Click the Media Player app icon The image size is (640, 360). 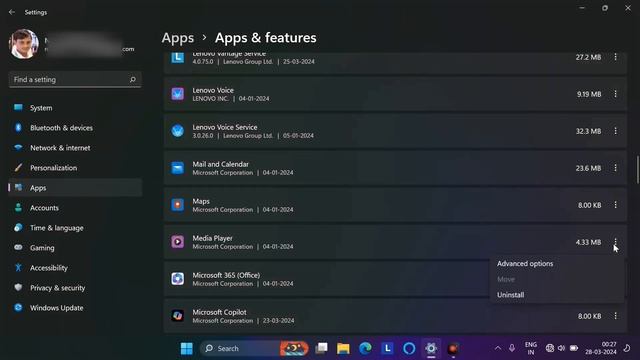point(178,242)
